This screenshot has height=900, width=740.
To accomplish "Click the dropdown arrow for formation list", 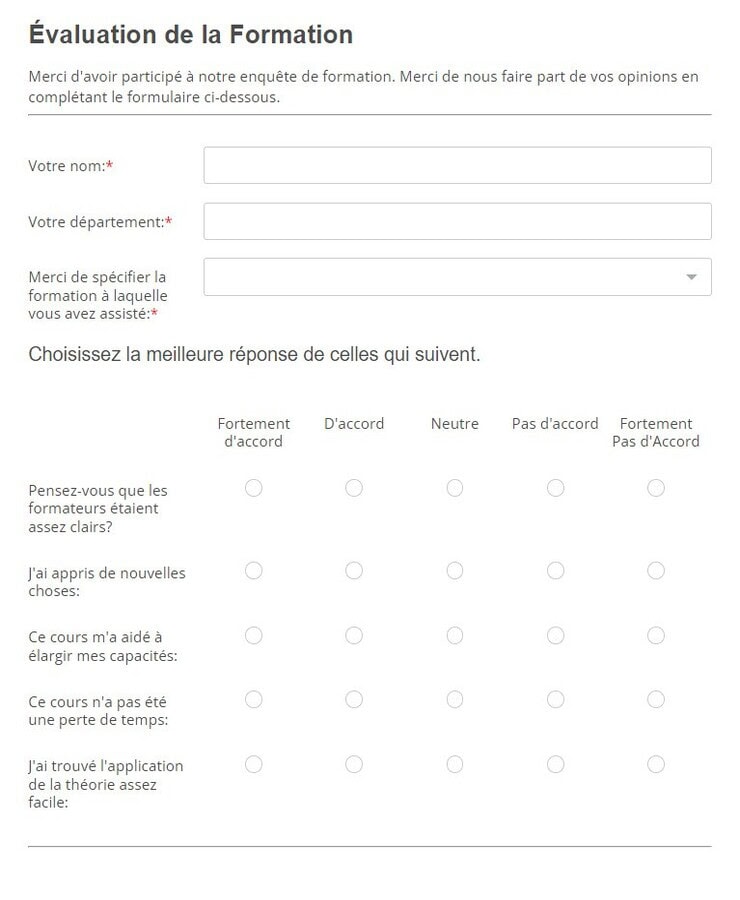I will pos(691,277).
